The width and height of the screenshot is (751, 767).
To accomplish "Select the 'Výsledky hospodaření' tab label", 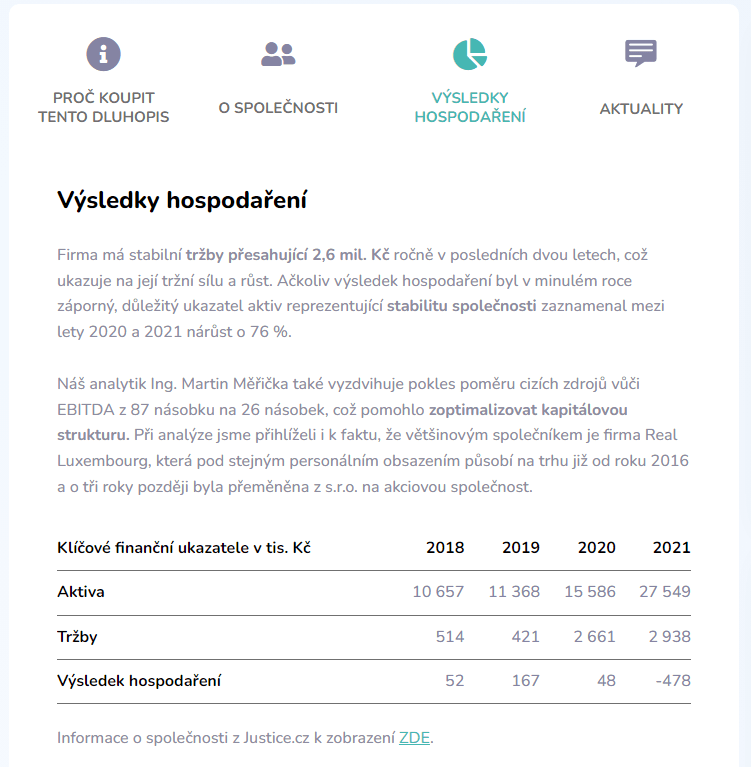I will 470,108.
